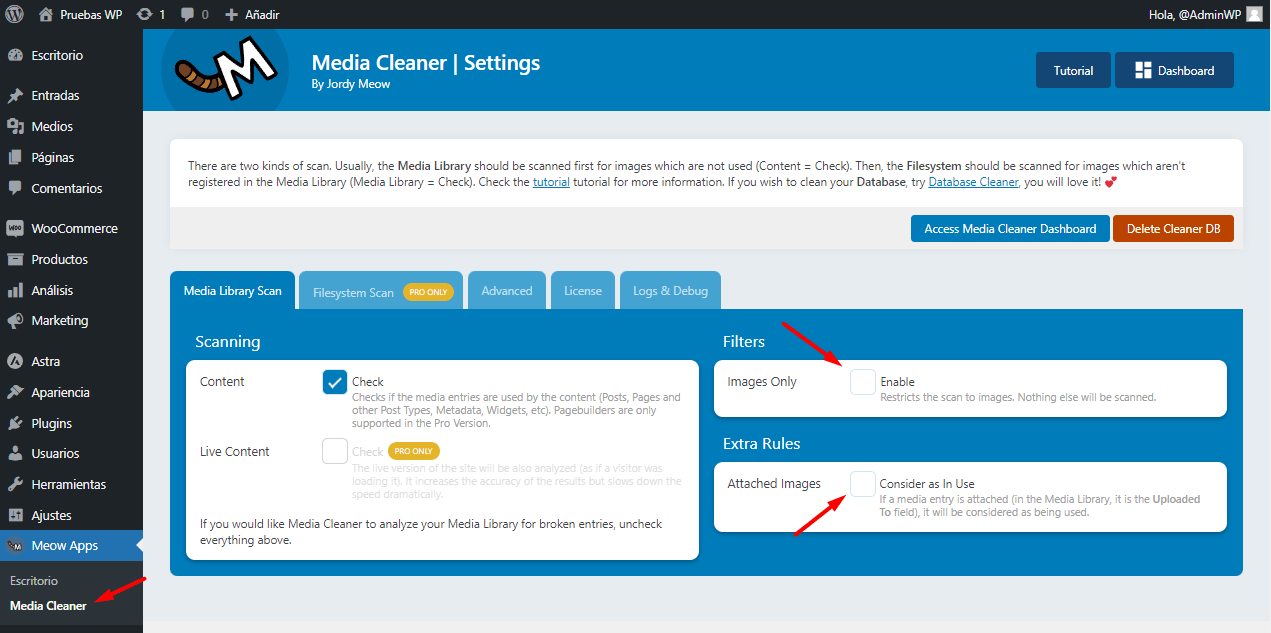Click the Ajustes settings icon
The height and width of the screenshot is (633, 1271).
point(15,515)
